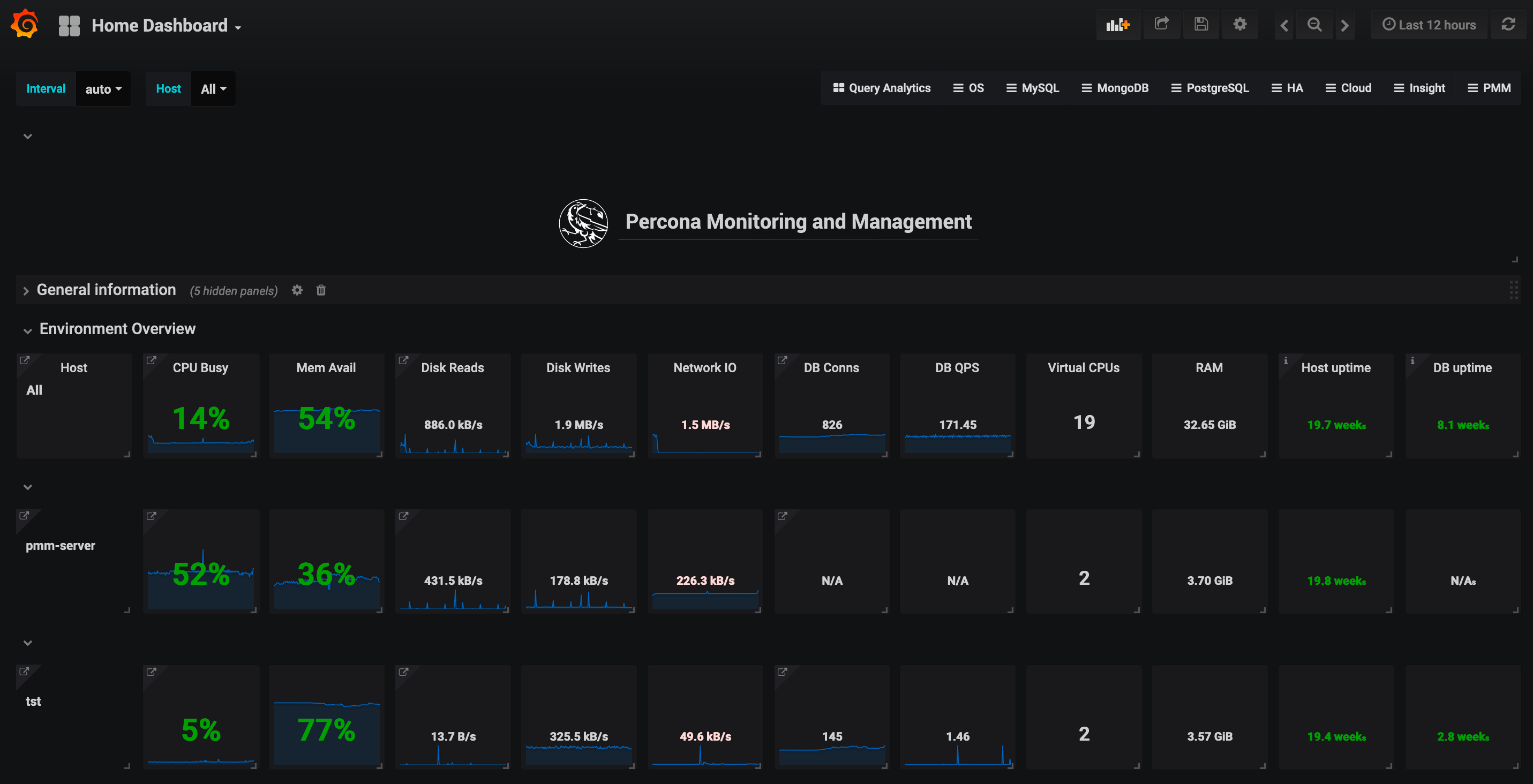Open the HA menu
Viewport: 1533px width, 784px height.
(1287, 88)
